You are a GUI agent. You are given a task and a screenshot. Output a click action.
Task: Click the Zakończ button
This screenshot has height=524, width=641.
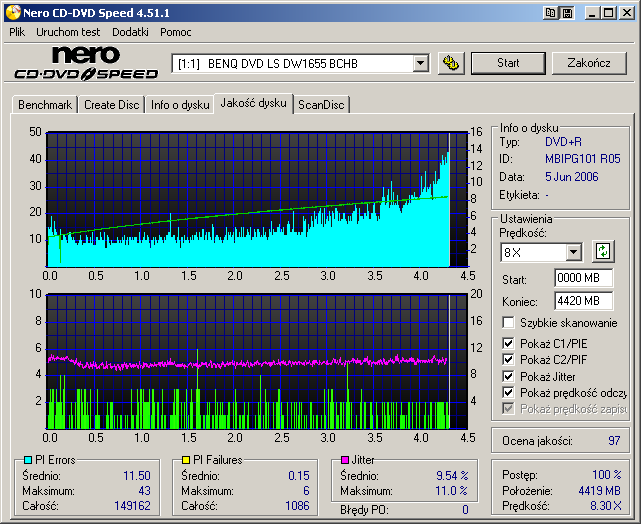(589, 63)
